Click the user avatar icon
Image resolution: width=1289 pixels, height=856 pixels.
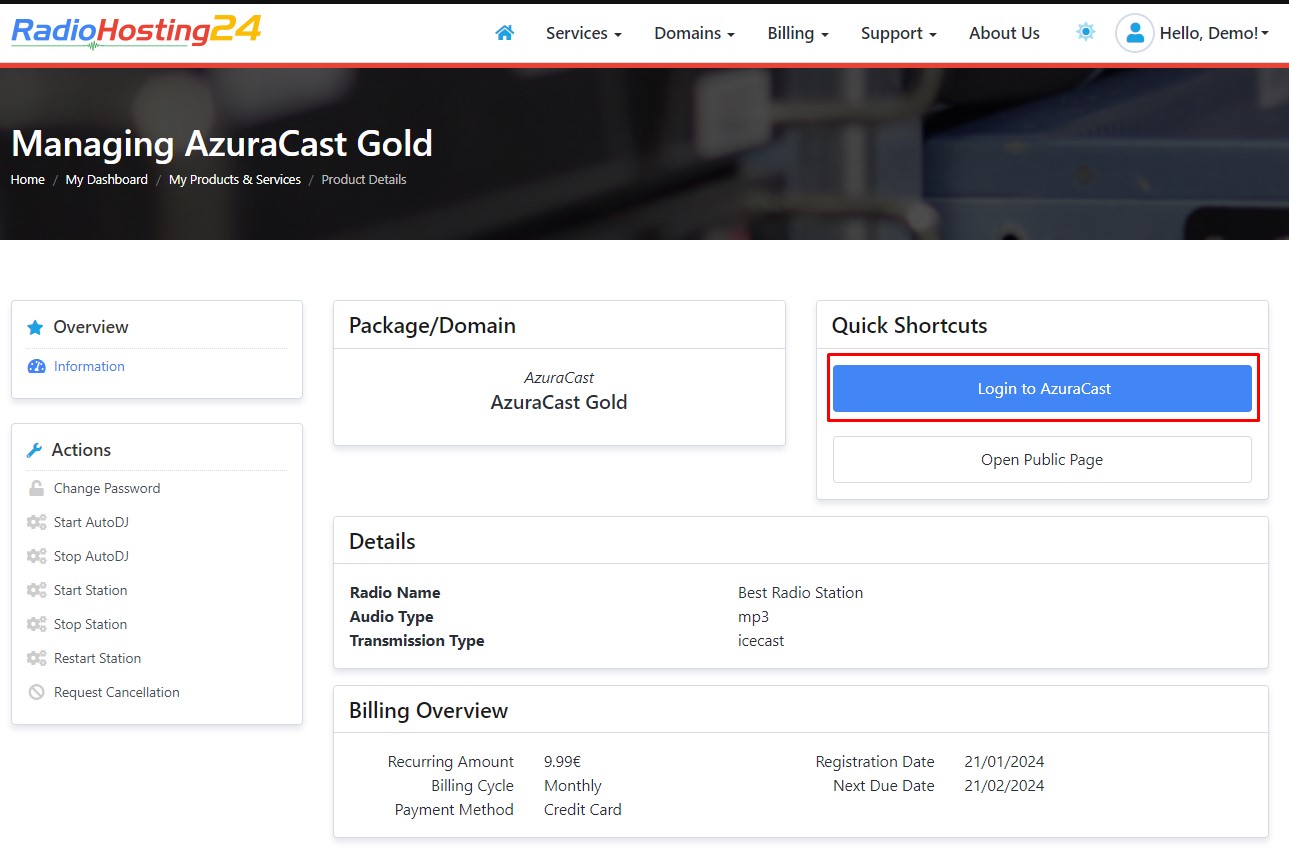[1135, 33]
